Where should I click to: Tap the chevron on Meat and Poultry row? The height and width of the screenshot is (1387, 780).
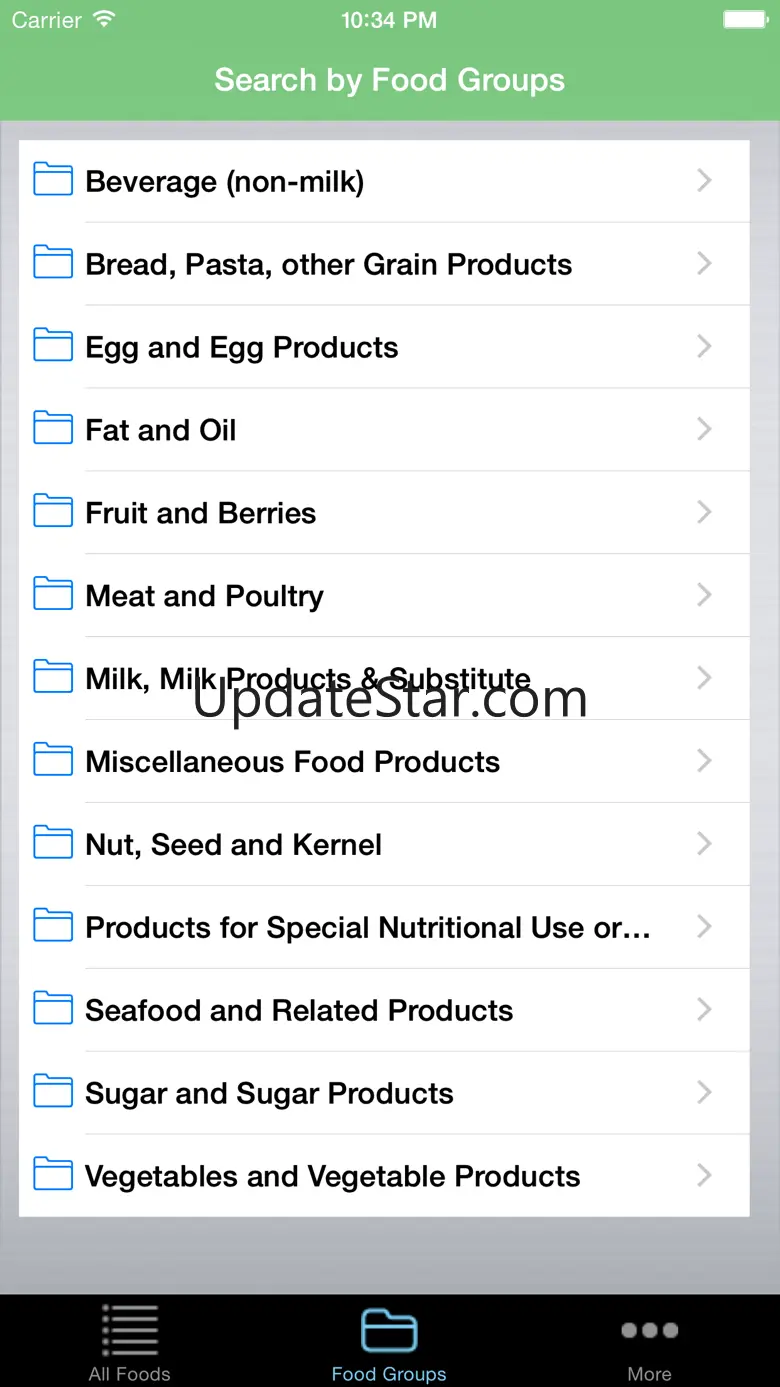click(x=704, y=596)
